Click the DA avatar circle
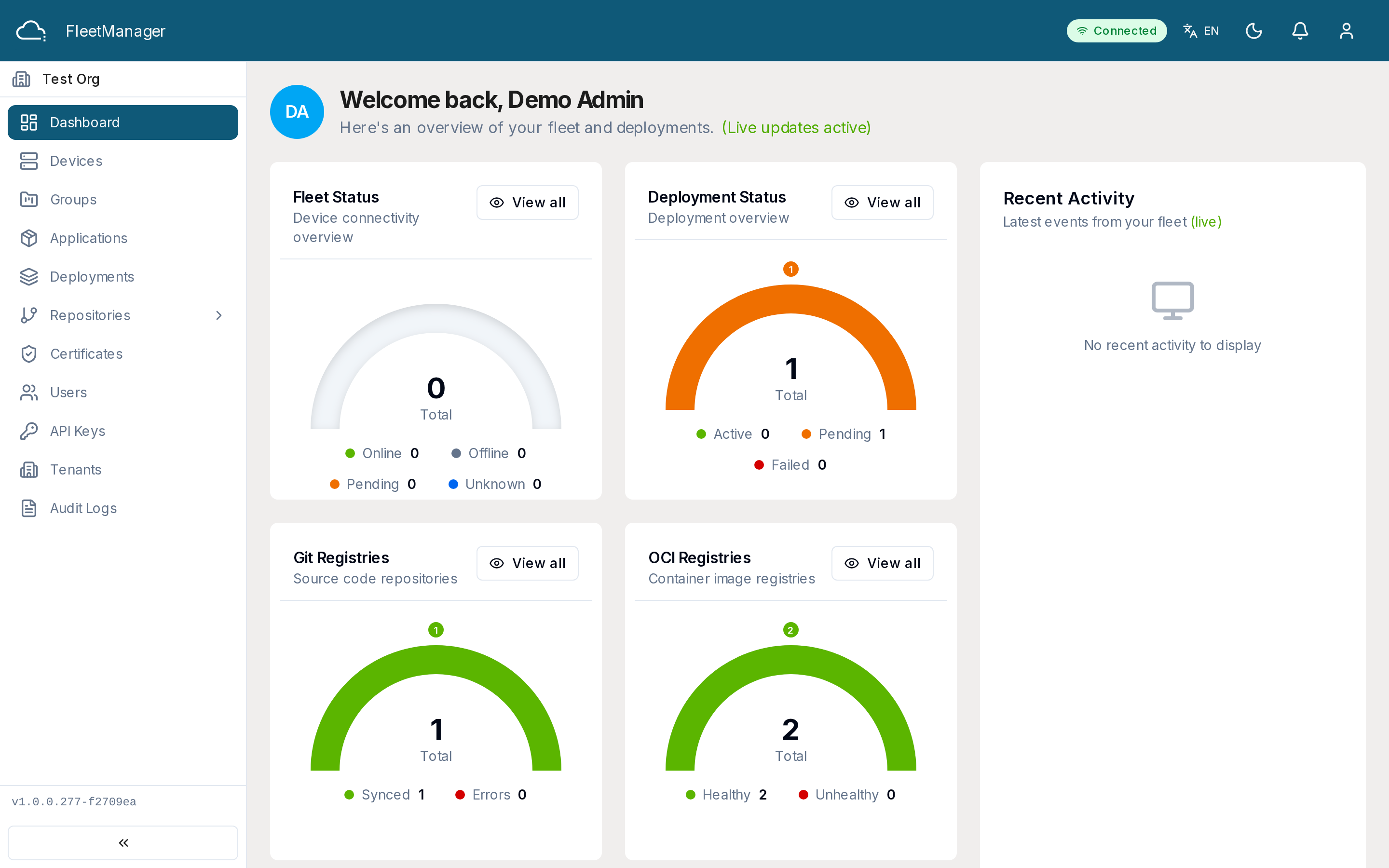This screenshot has width=1389, height=868. click(297, 112)
